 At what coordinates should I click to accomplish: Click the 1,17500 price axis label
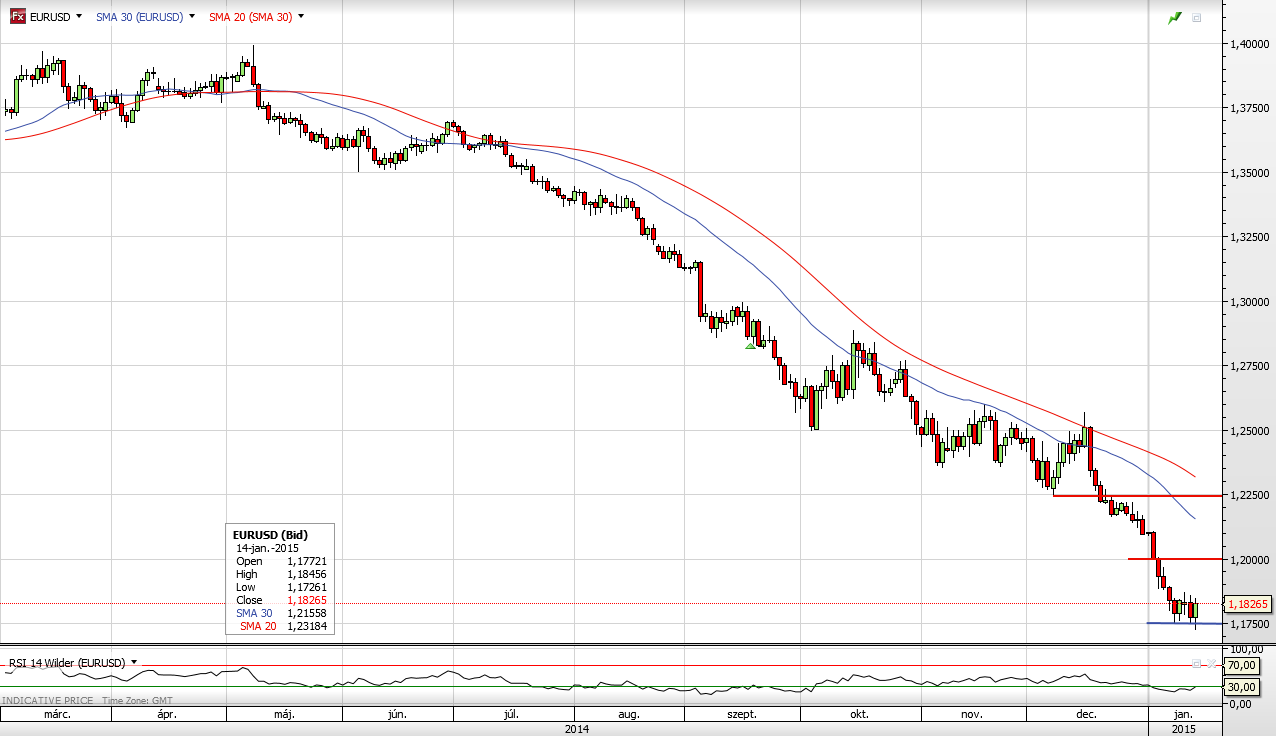[x=1248, y=624]
